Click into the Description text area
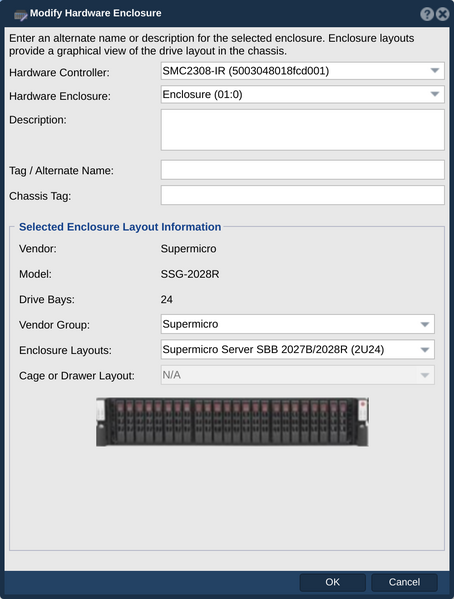This screenshot has height=599, width=454. 302,130
